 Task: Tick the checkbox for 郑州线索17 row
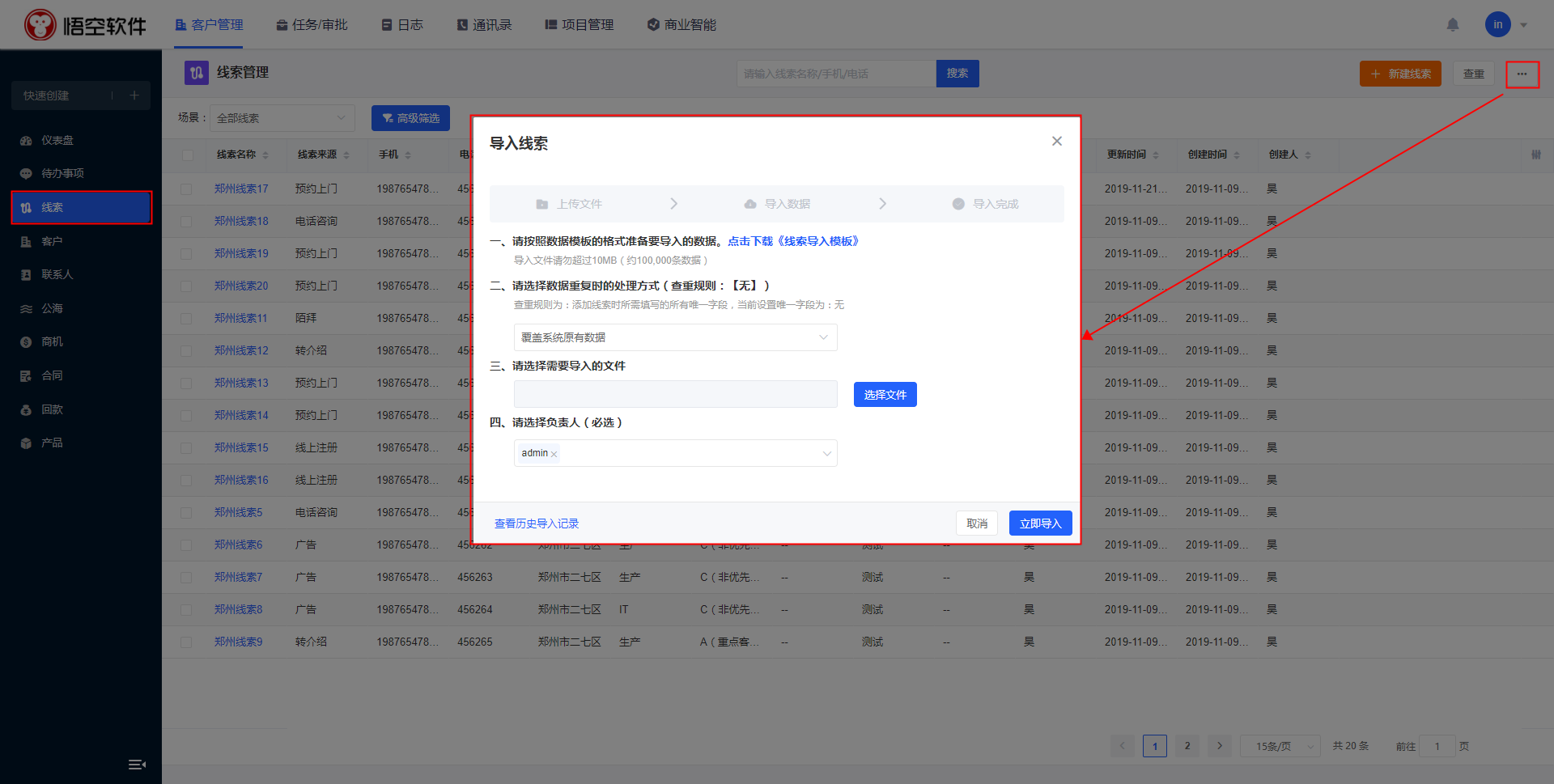pyautogui.click(x=186, y=189)
